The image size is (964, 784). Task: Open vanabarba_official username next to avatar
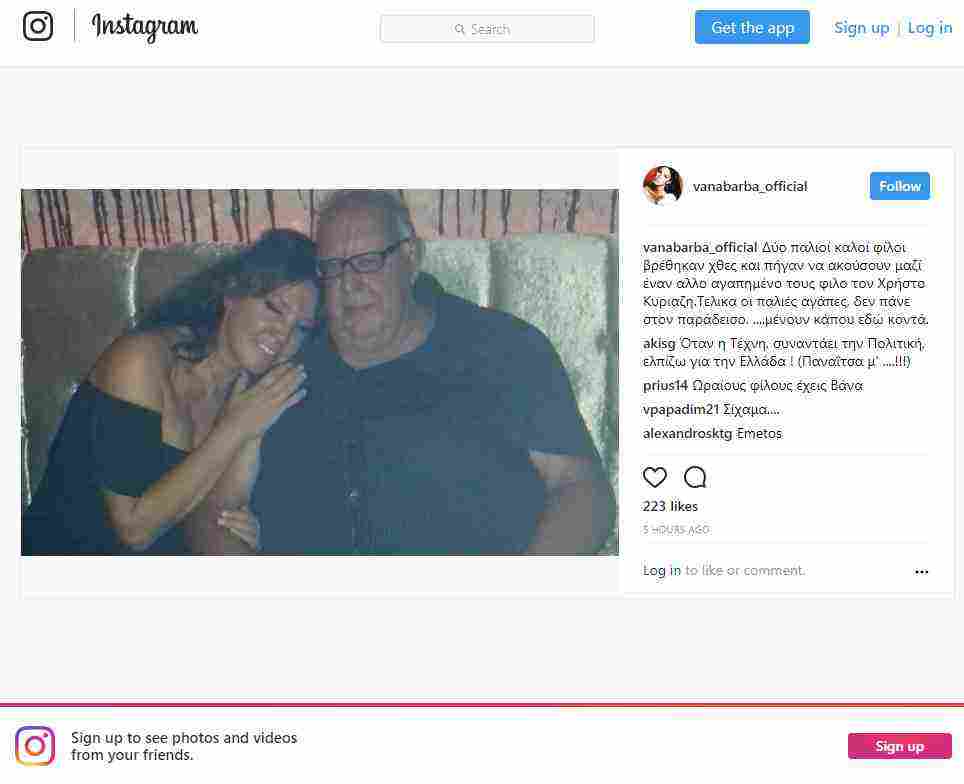coord(750,186)
